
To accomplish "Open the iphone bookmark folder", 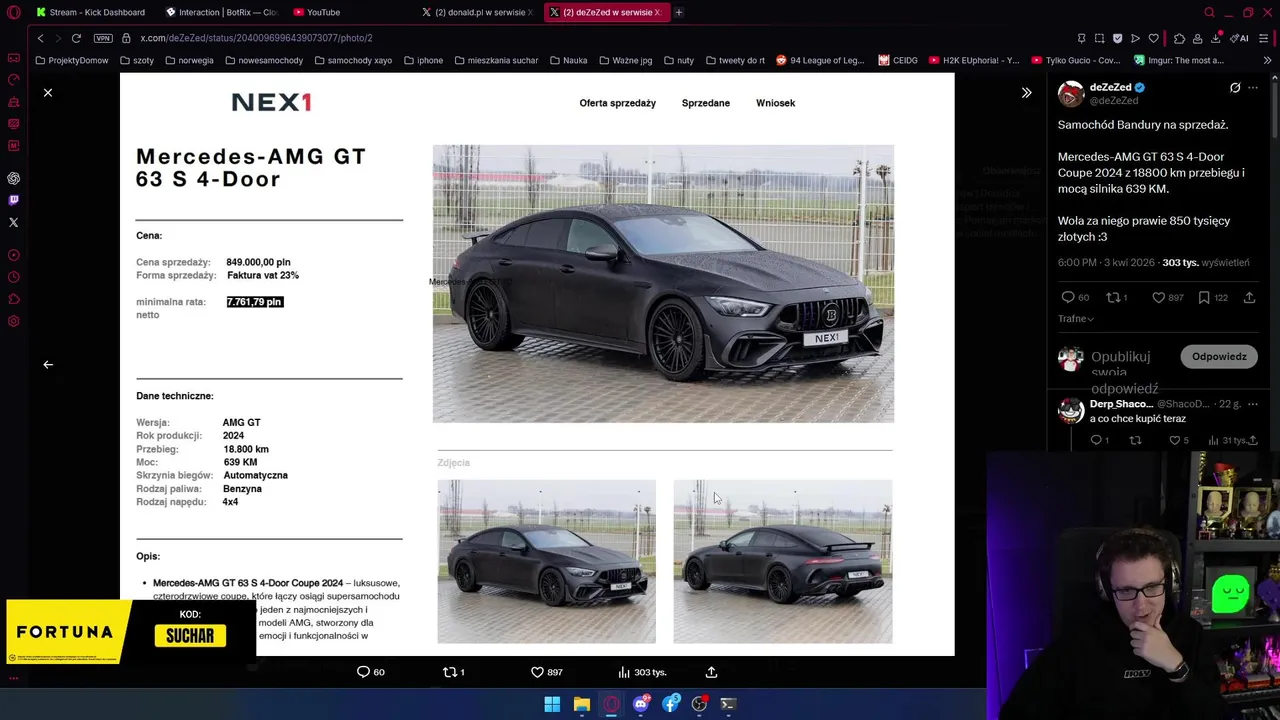I will point(423,60).
